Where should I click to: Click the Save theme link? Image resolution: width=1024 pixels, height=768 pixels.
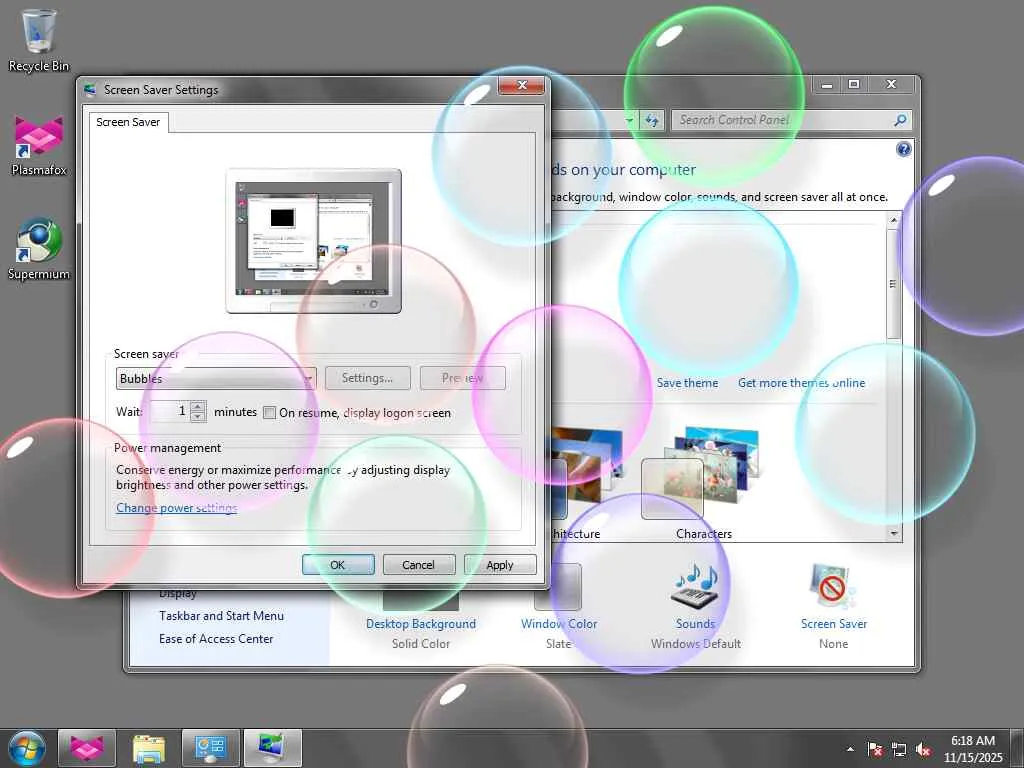(687, 383)
